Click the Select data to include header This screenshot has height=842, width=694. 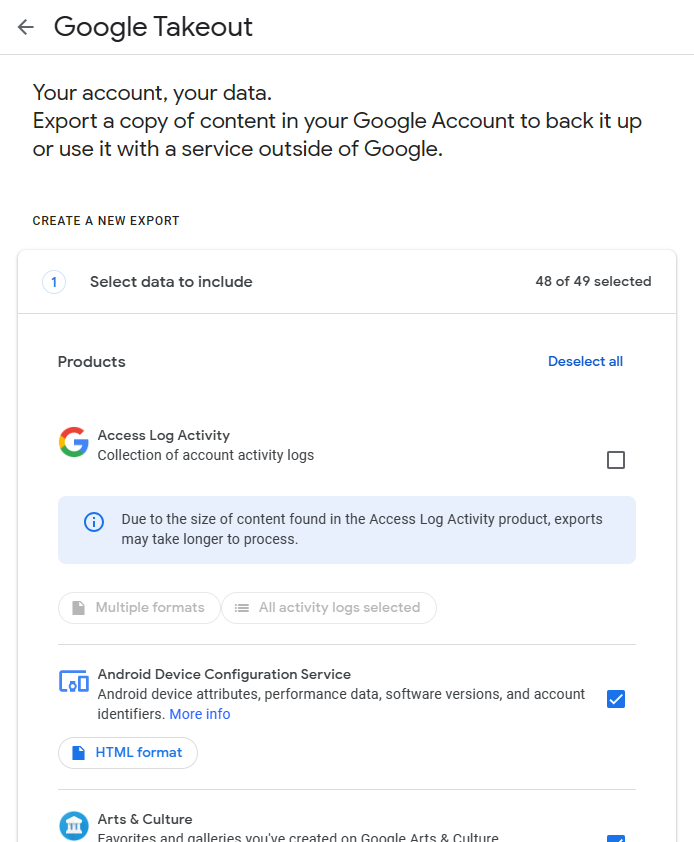tap(171, 282)
